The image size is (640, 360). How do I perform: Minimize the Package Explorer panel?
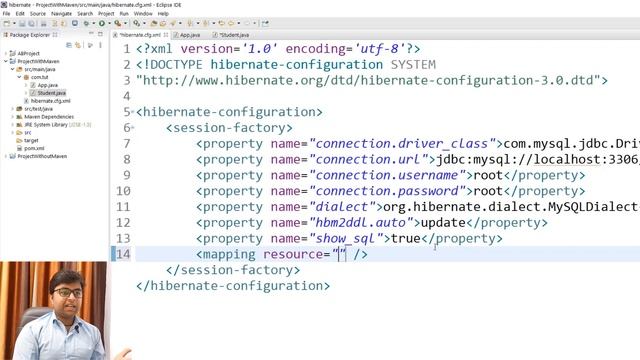coord(91,34)
